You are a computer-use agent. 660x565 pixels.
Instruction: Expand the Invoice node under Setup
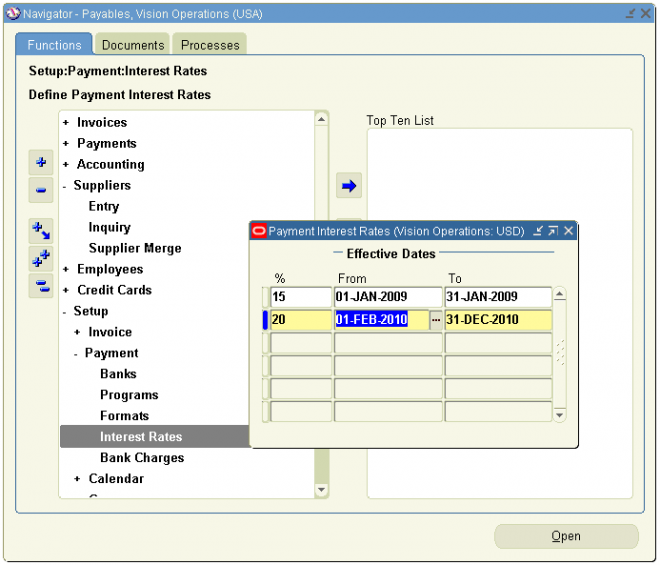(x=77, y=333)
